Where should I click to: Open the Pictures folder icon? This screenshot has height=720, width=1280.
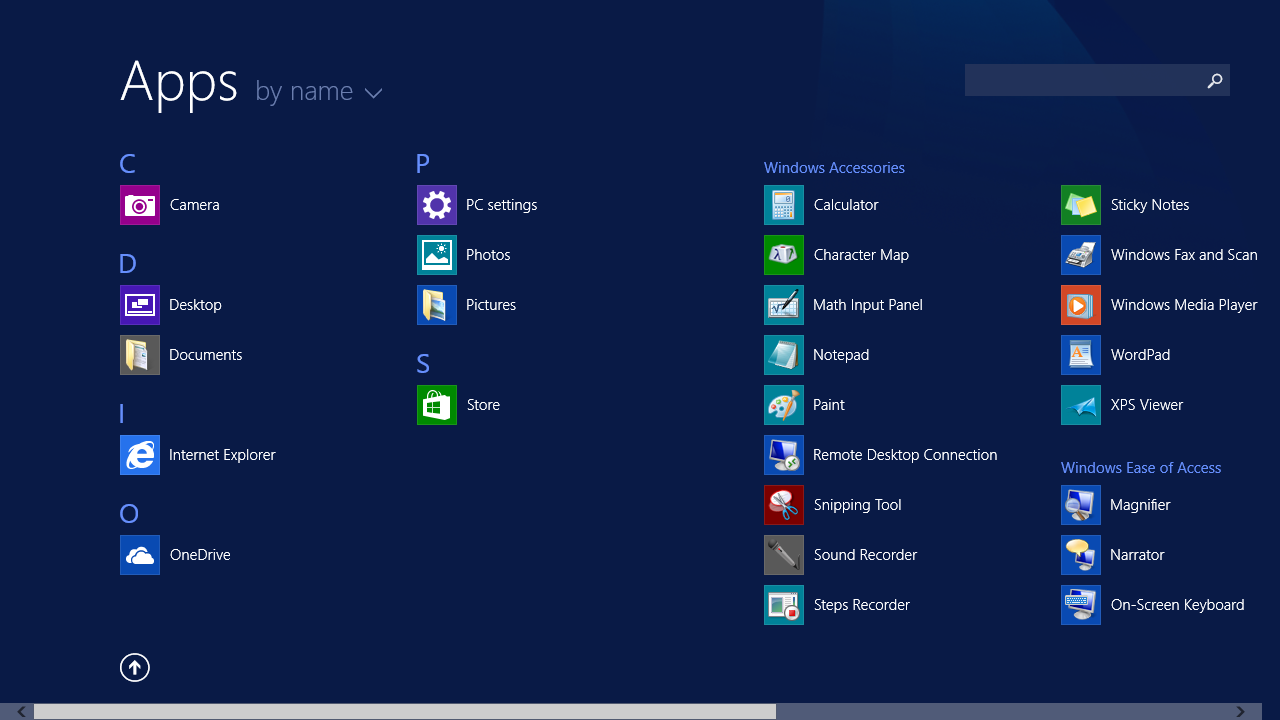pos(437,305)
